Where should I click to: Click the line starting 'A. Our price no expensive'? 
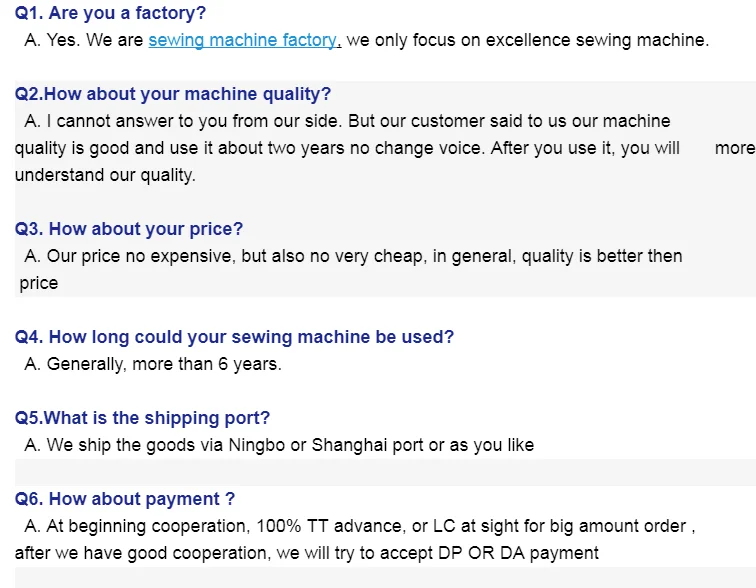[353, 256]
